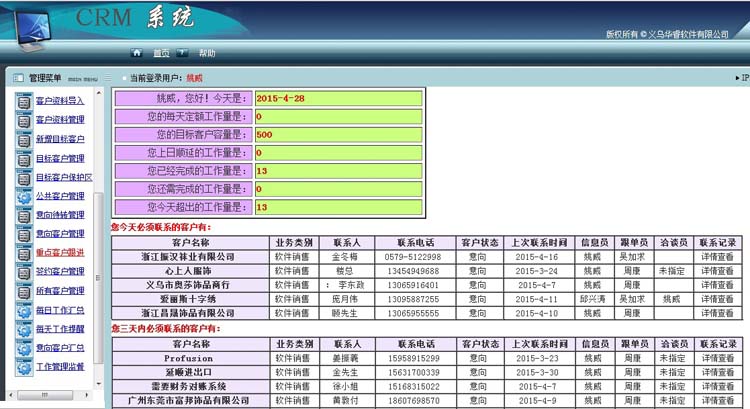View 详情查看 for 心上人服饰
Viewport: 750px width, 409px height.
coord(717,271)
